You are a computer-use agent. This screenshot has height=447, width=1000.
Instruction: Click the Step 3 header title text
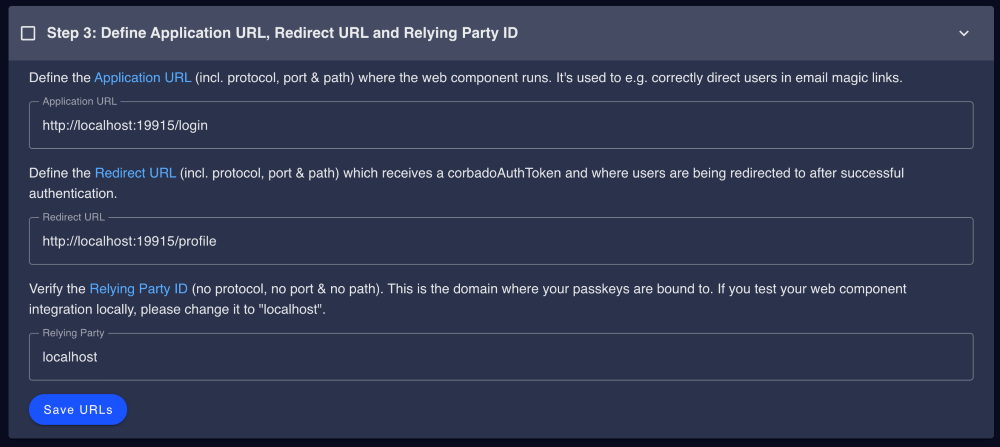pos(282,33)
